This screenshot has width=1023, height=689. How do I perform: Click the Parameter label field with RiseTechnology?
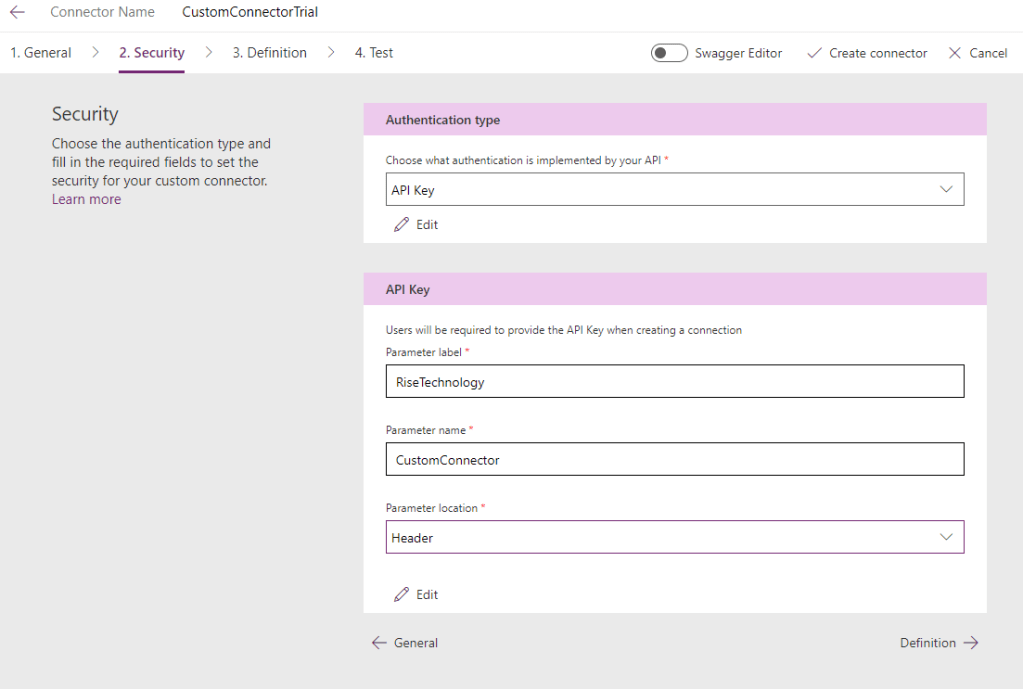coord(674,381)
